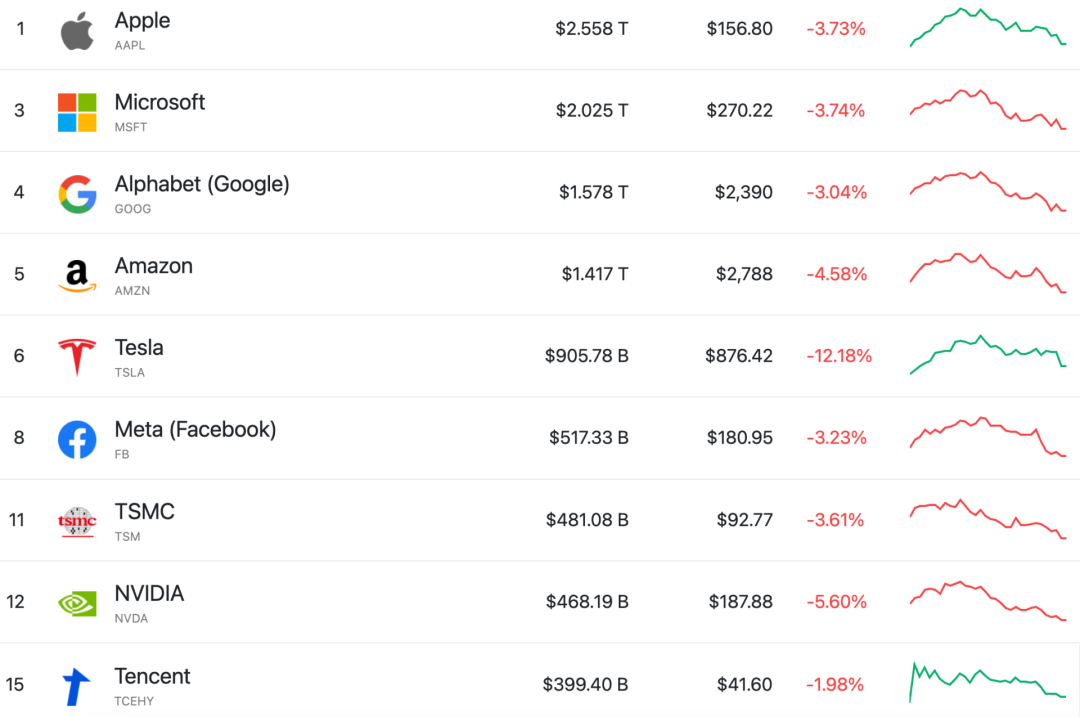Click the Apple logo icon
Image resolution: width=1080 pixels, height=717 pixels.
click(x=77, y=30)
